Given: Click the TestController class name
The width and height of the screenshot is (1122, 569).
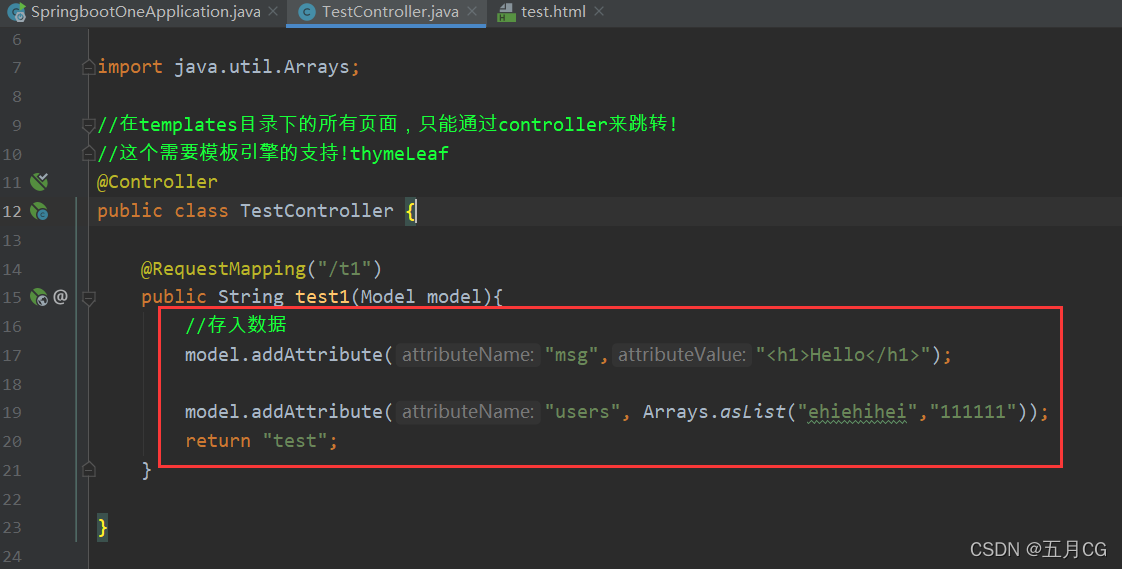Looking at the screenshot, I should coord(317,210).
